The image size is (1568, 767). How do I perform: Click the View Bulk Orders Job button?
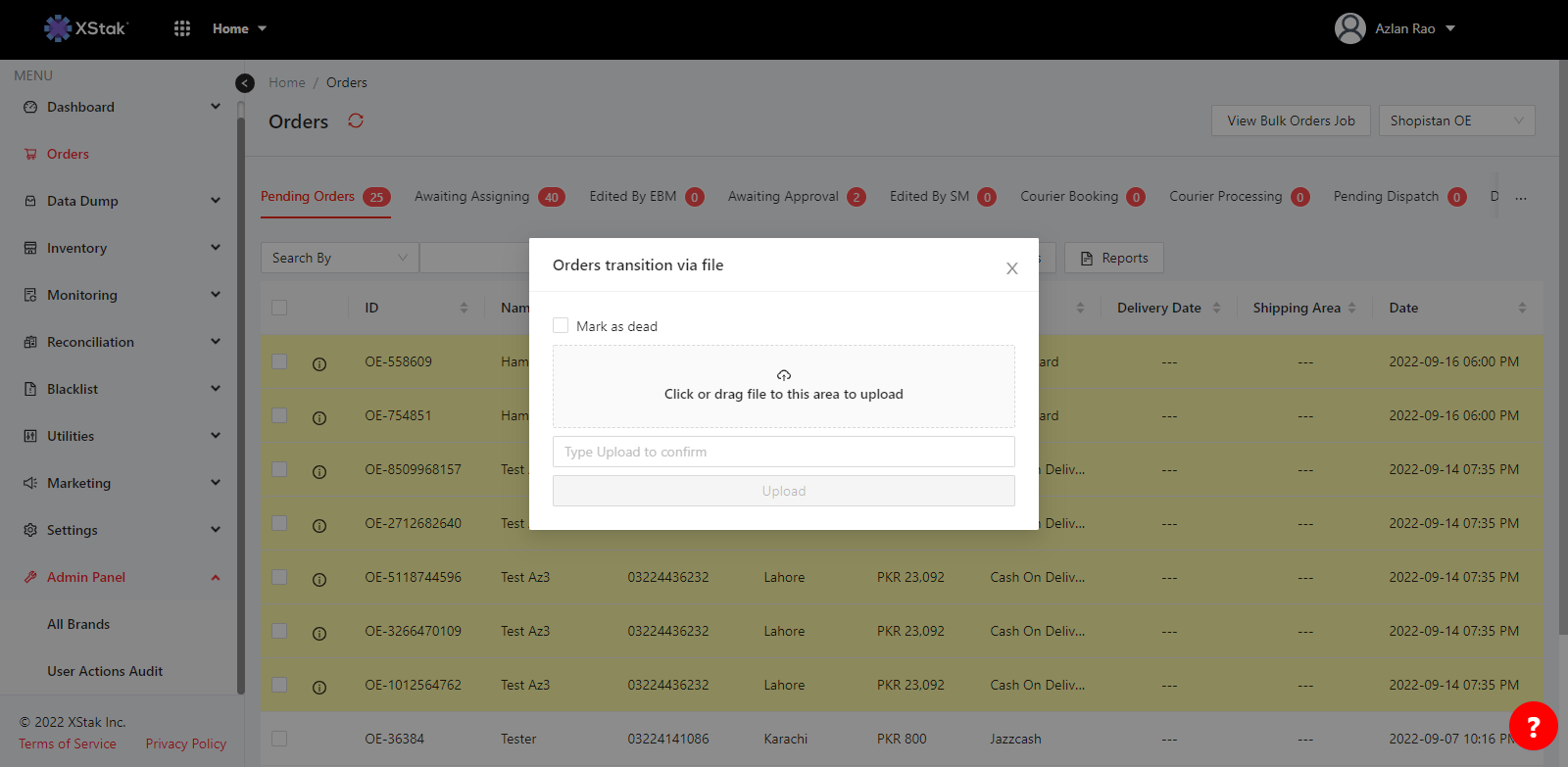point(1291,120)
